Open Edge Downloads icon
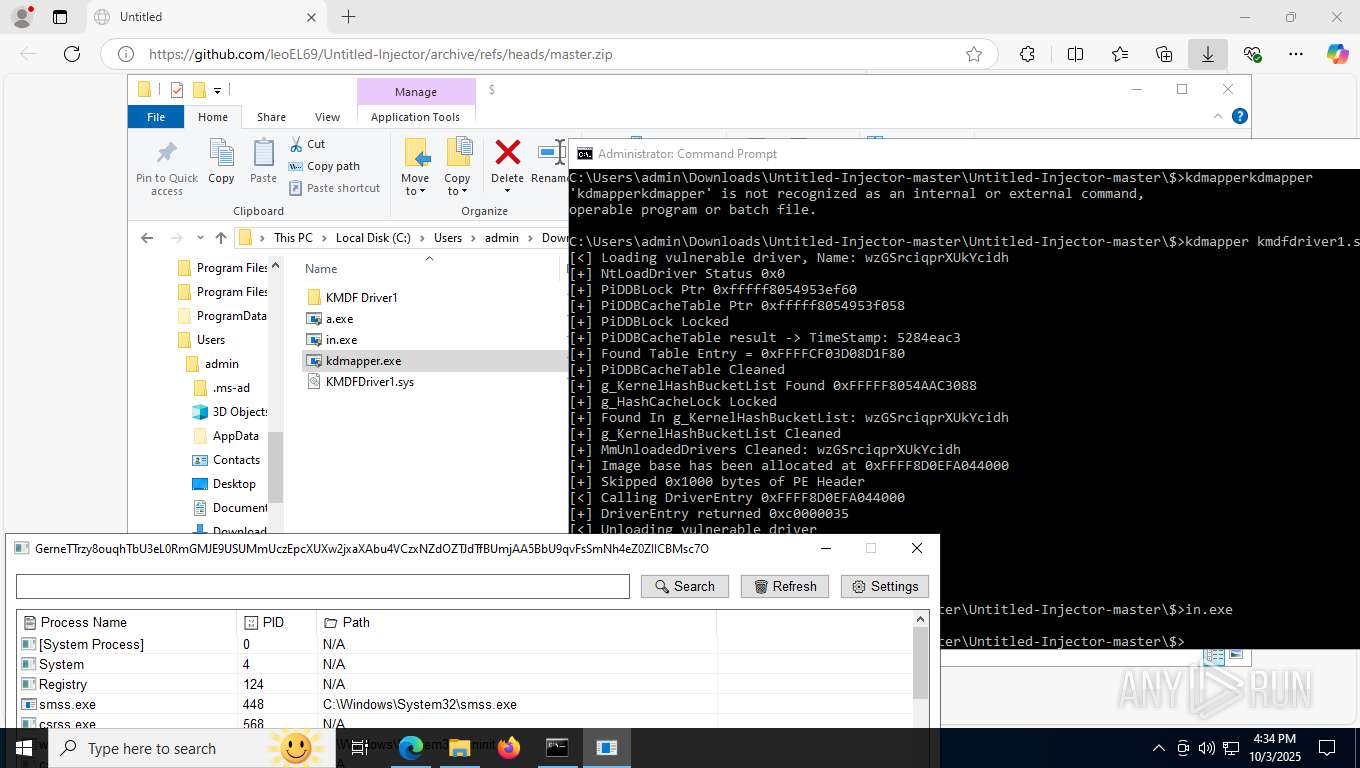1360x768 pixels. (x=1207, y=54)
